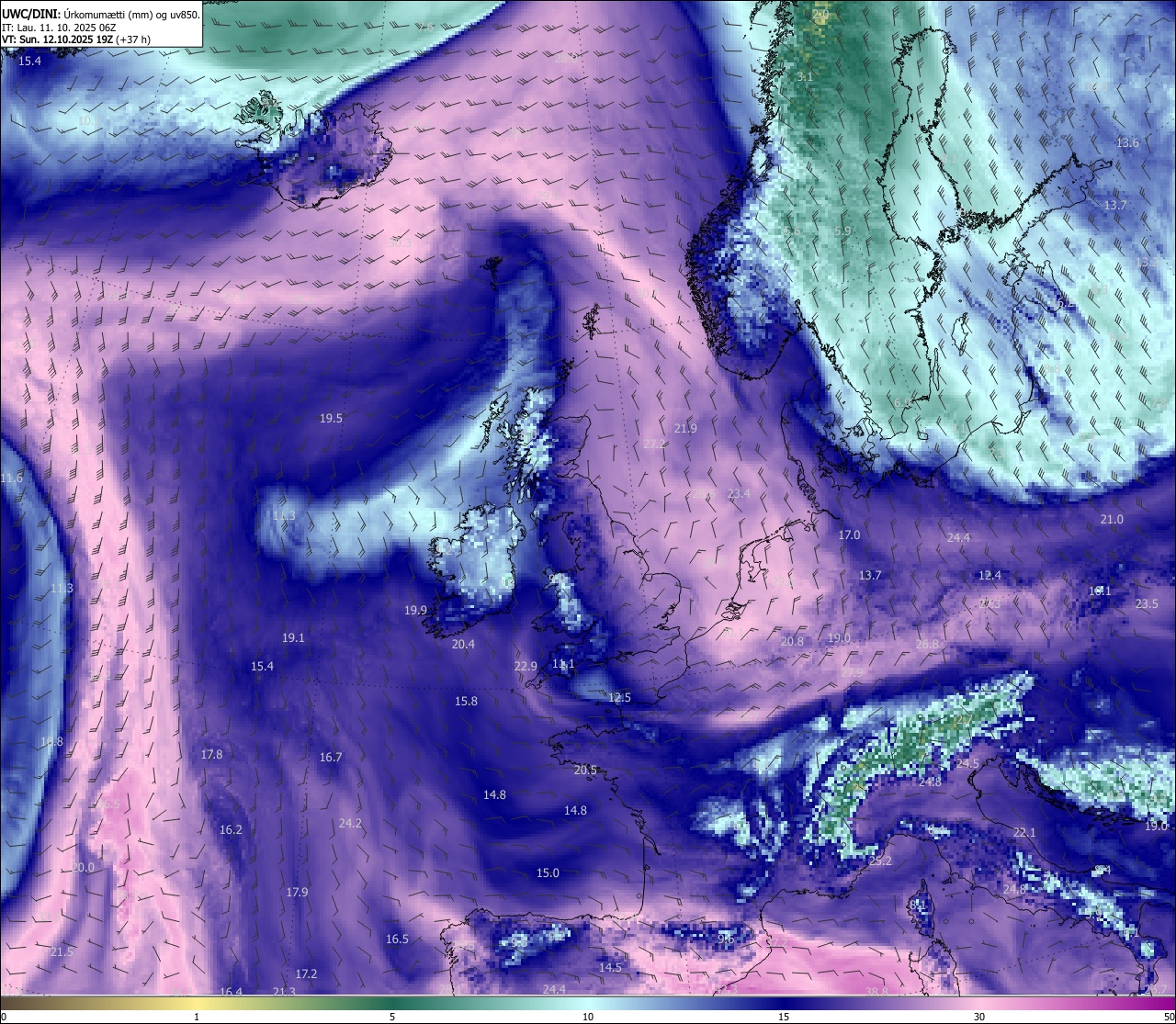This screenshot has height=1024, width=1176.
Task: Click the '5' tick on the colour scale
Action: [392, 1017]
